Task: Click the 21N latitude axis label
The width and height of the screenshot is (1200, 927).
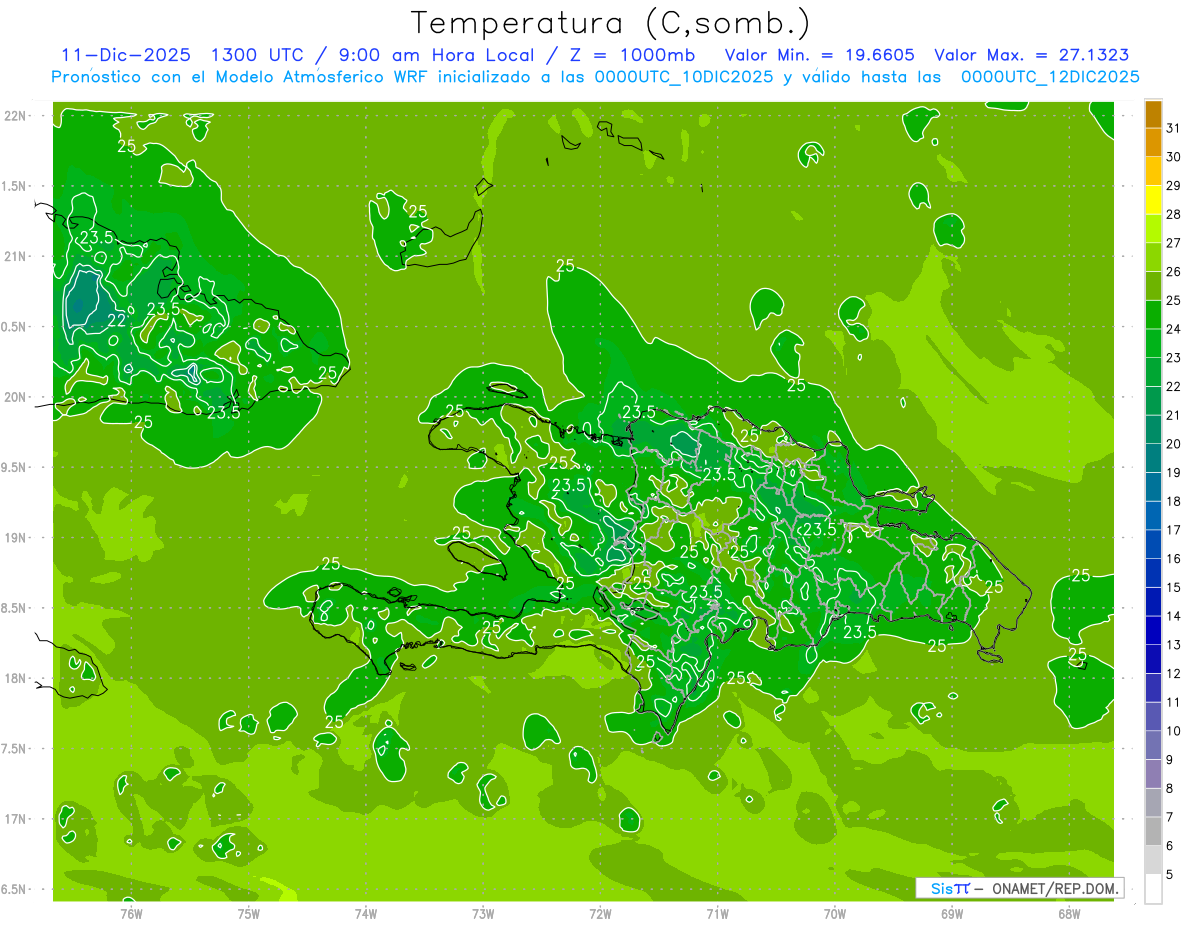Action: (16, 256)
